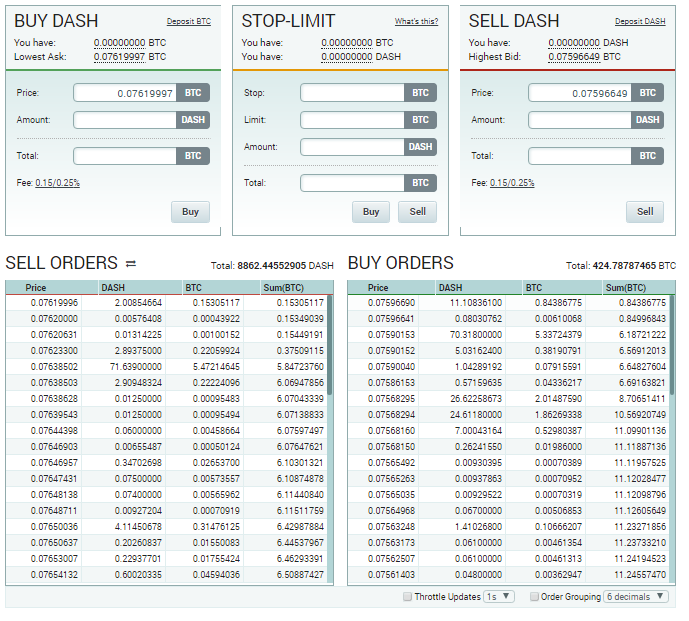
Task: Click the Buy button in Buy Dash panel
Action: pyautogui.click(x=190, y=212)
